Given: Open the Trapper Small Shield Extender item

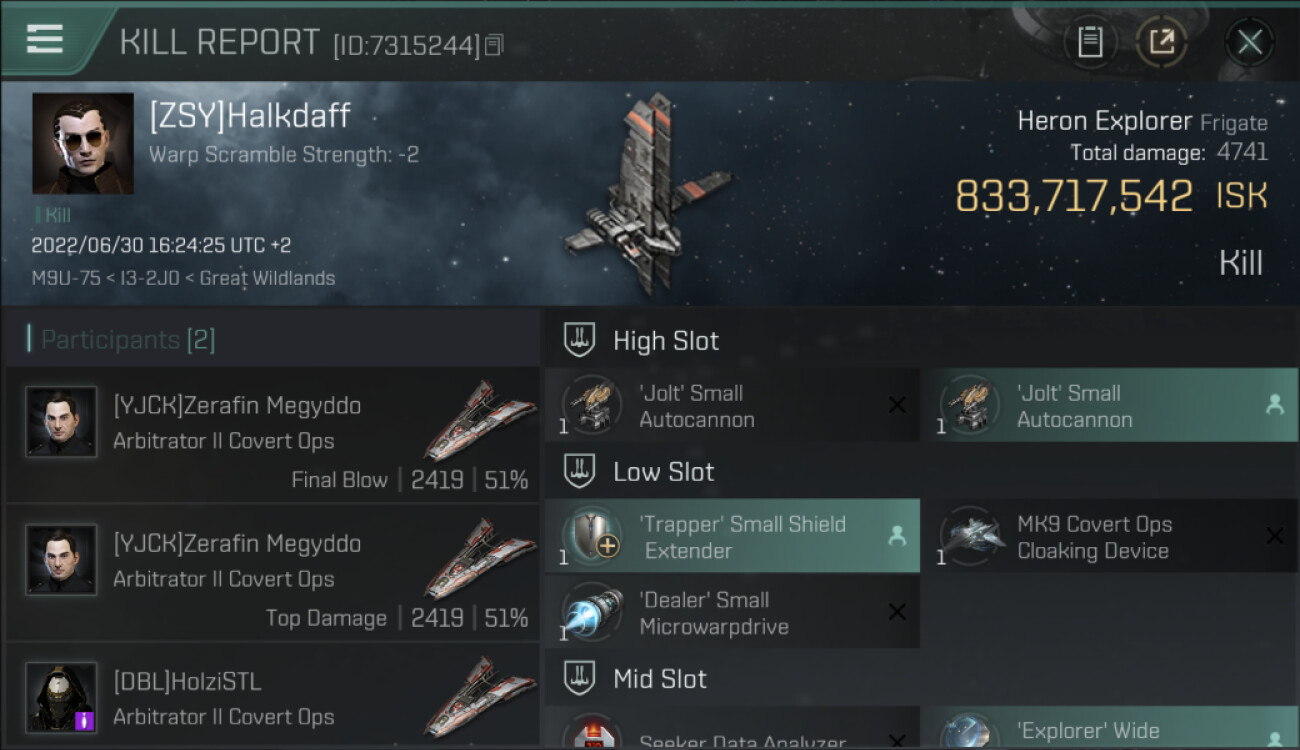Looking at the screenshot, I should 732,537.
